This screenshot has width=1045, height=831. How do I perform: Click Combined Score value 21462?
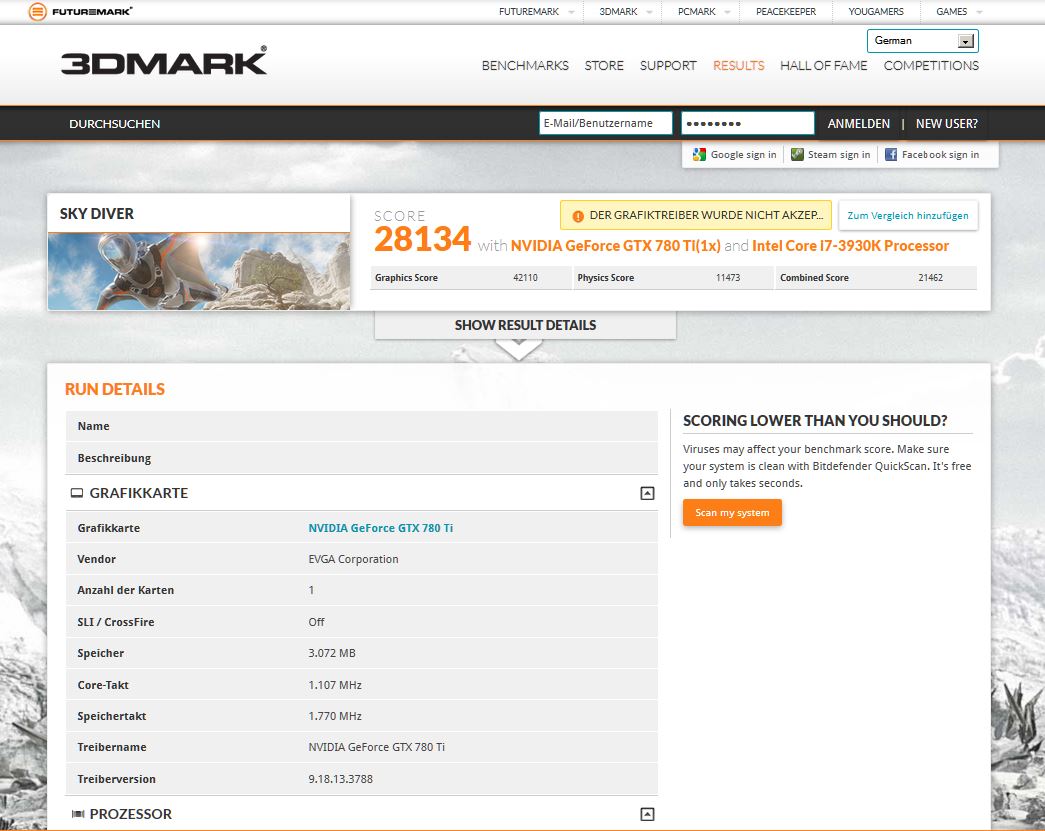930,278
